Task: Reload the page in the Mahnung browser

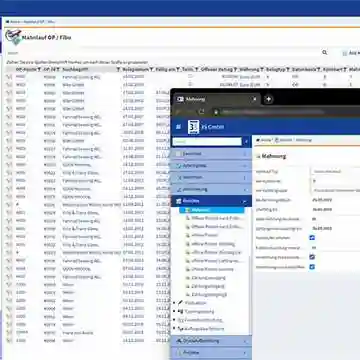Action: point(201,112)
